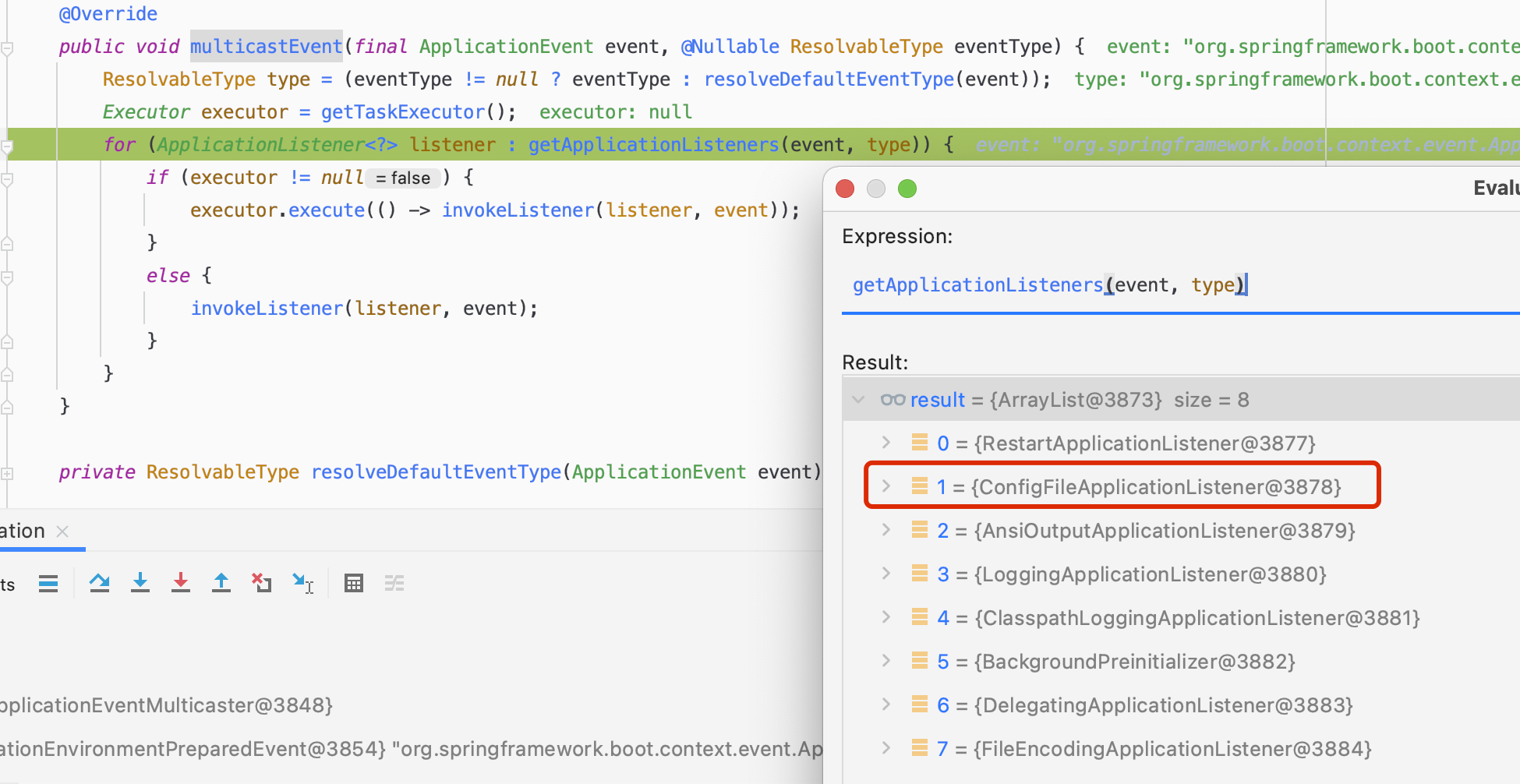Click getApplicationListeners in the for loop
Image resolution: width=1520 pixels, height=784 pixels.
653,145
